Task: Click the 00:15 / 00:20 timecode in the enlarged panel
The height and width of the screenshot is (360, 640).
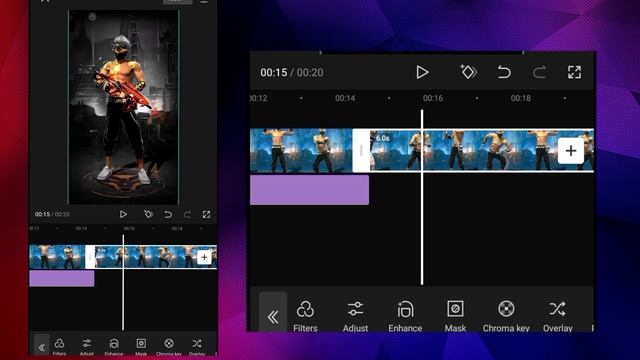Action: tap(292, 73)
